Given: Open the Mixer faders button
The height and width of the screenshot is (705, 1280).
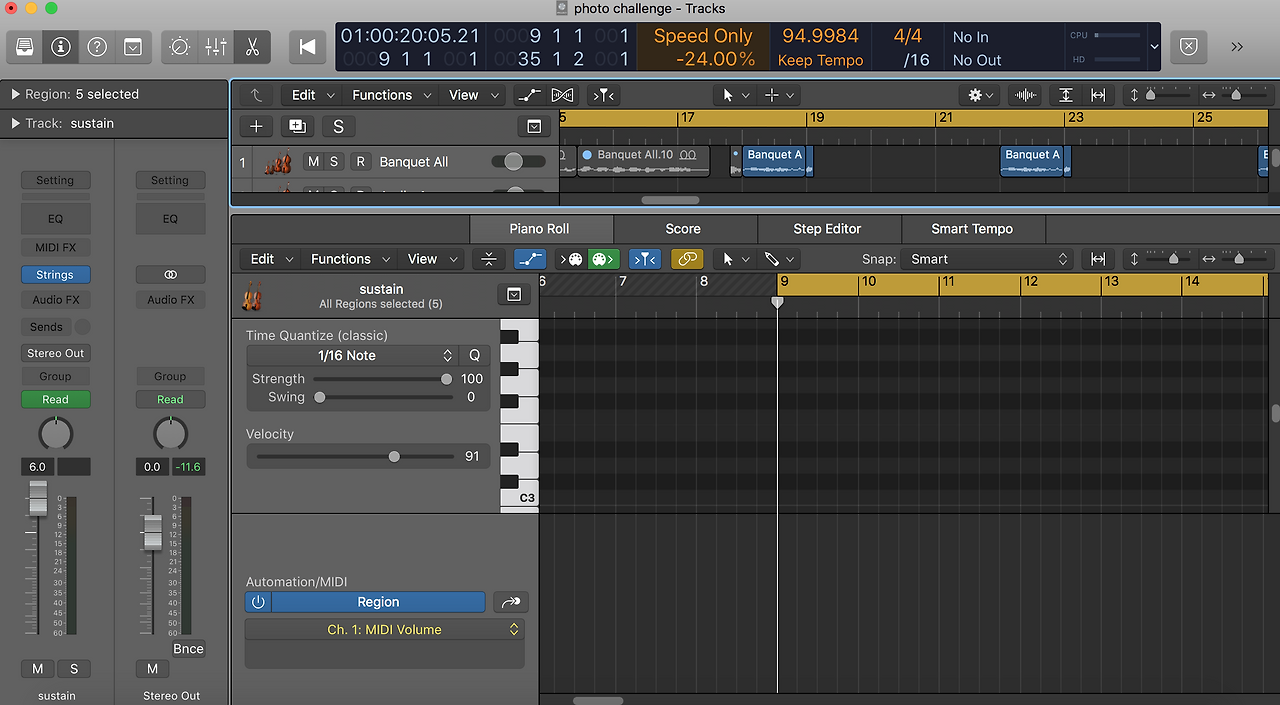Looking at the screenshot, I should coord(216,46).
